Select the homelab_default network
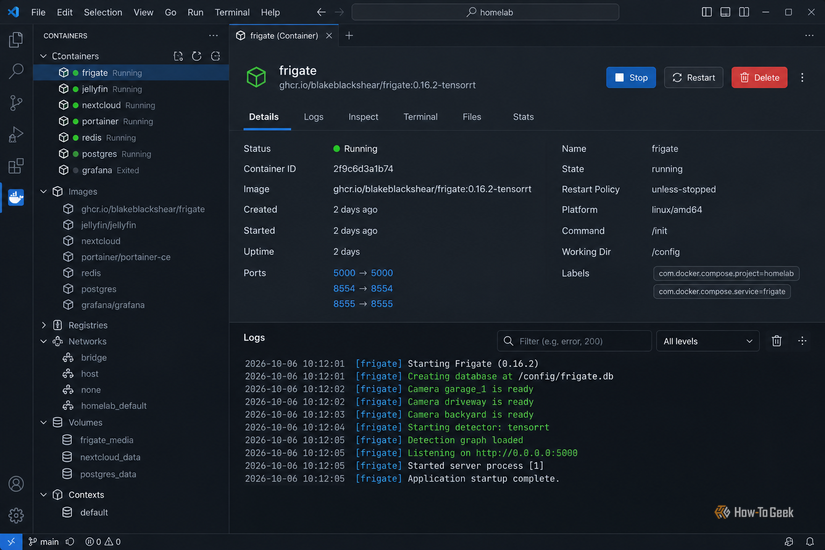 click(x=131, y=406)
